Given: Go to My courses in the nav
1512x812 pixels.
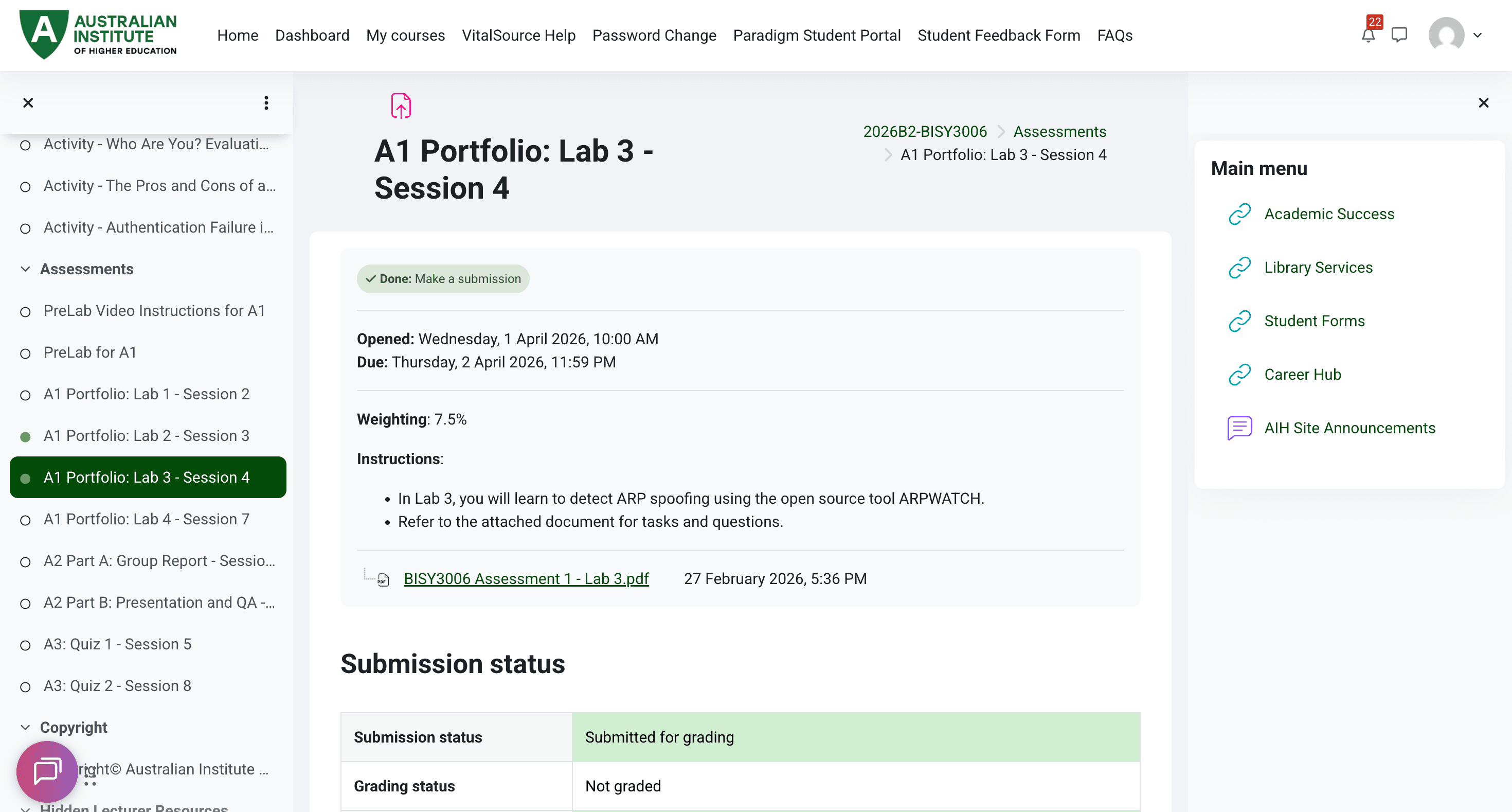Looking at the screenshot, I should [x=405, y=35].
